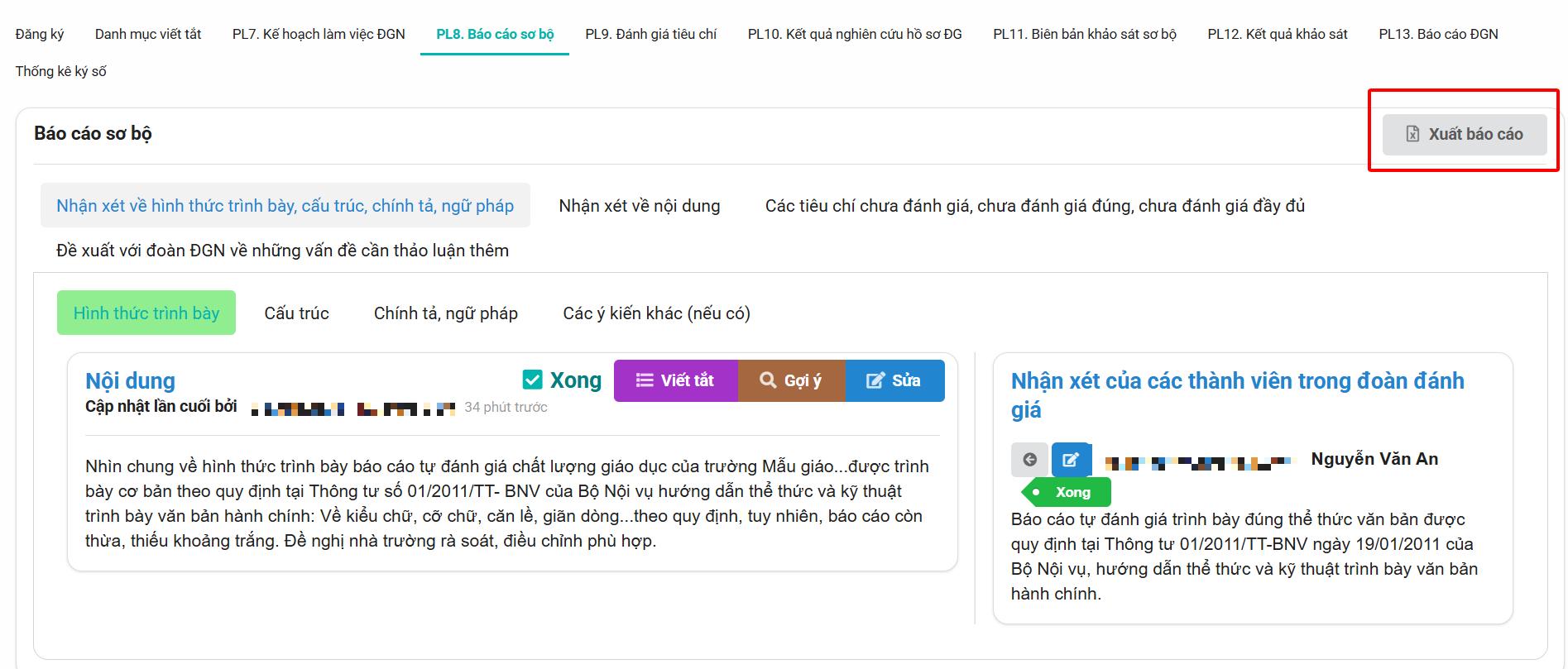Toggle the Xong checkbox
This screenshot has height=669, width=1568.
pyautogui.click(x=532, y=380)
